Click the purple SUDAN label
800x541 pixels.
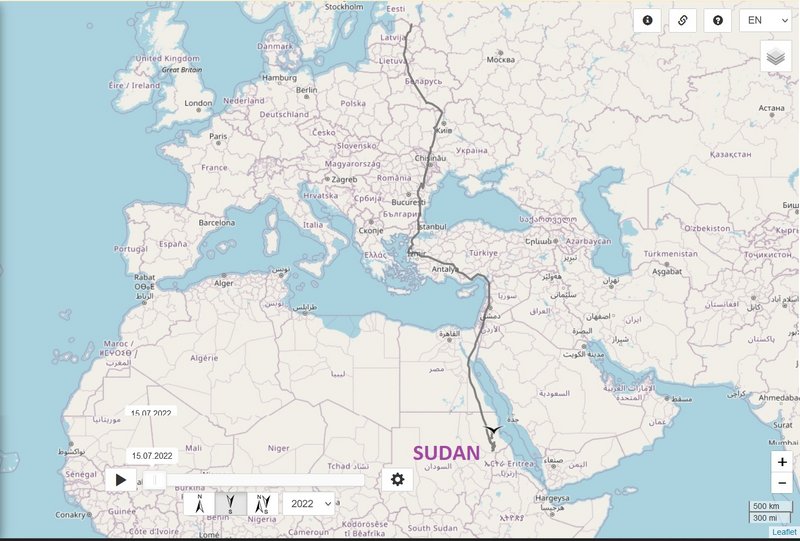coord(446,453)
